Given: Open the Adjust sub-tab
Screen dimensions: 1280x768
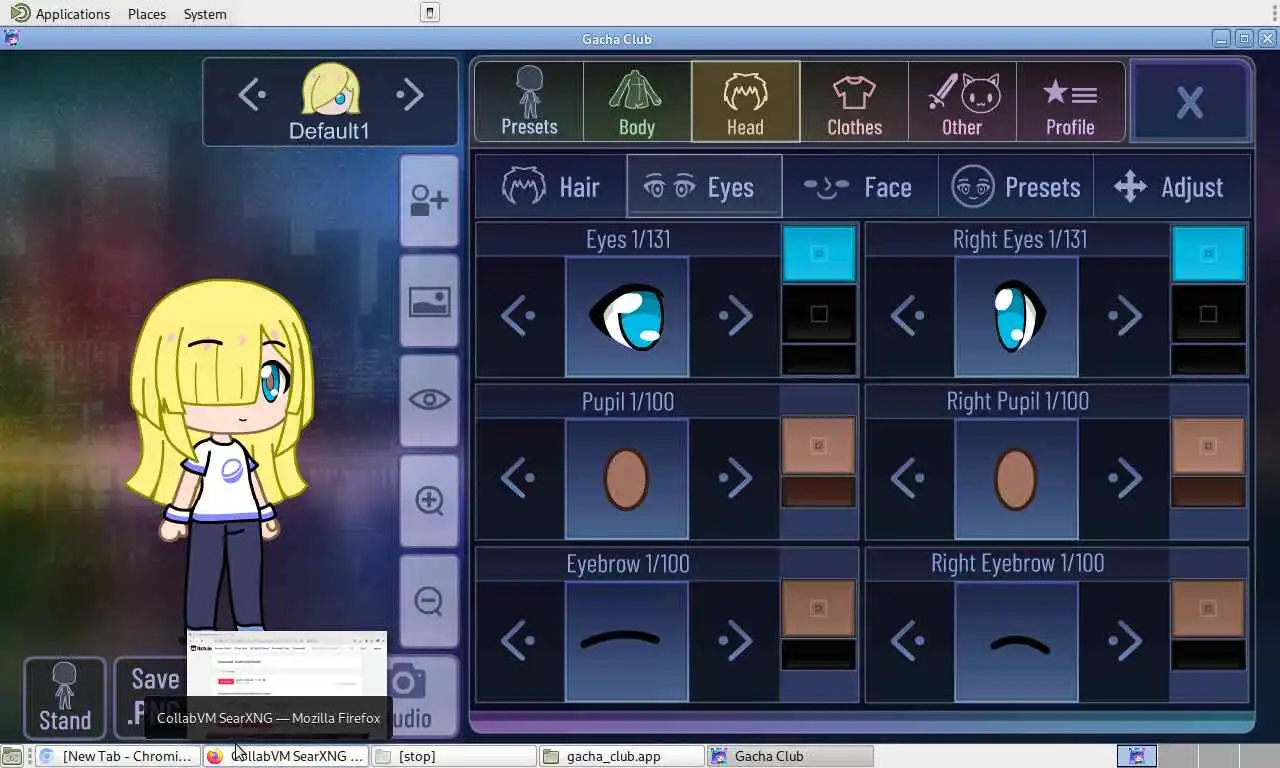Looking at the screenshot, I should coord(1172,187).
